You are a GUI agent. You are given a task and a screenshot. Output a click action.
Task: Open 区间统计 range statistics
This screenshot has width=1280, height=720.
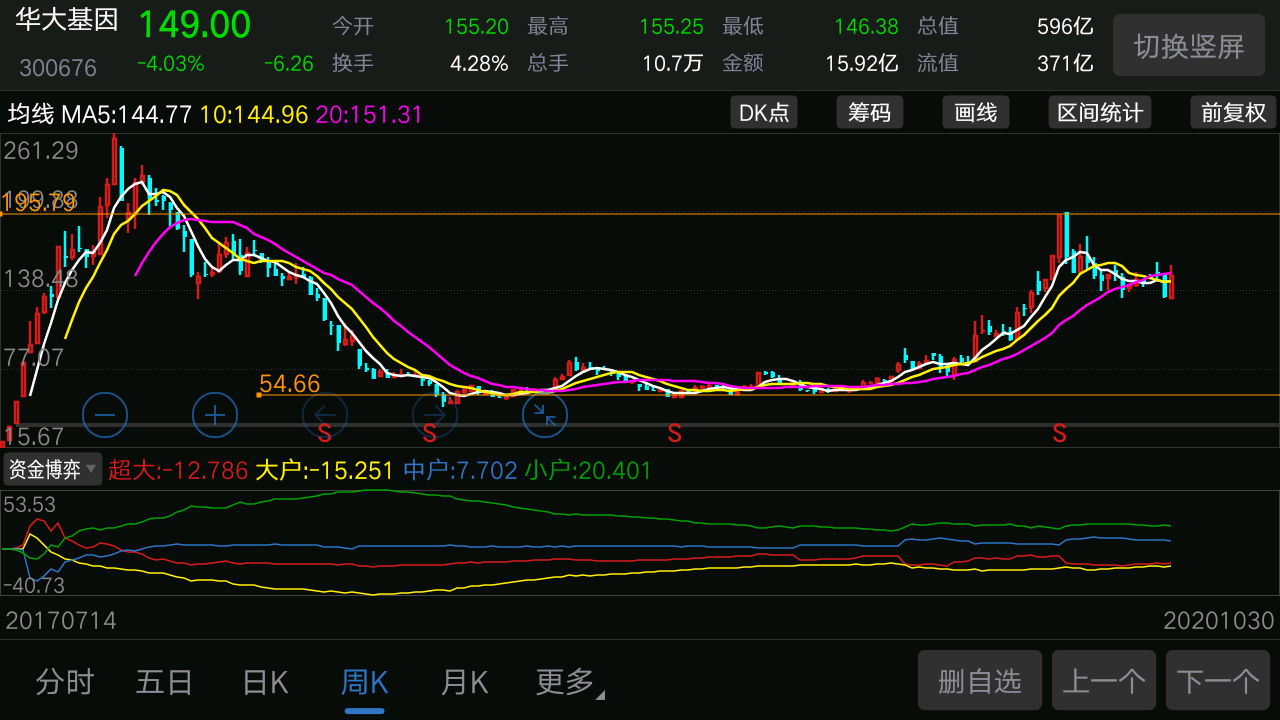[x=1100, y=113]
